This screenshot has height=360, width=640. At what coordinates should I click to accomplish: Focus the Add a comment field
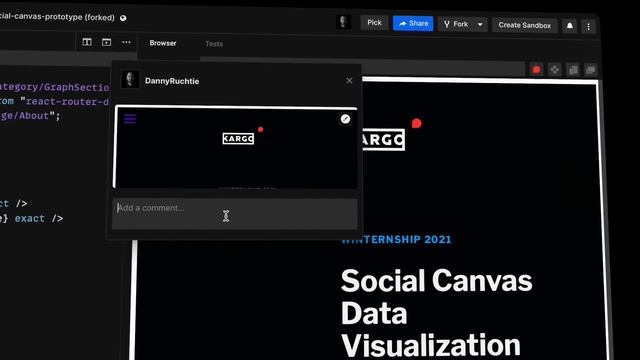[235, 214]
